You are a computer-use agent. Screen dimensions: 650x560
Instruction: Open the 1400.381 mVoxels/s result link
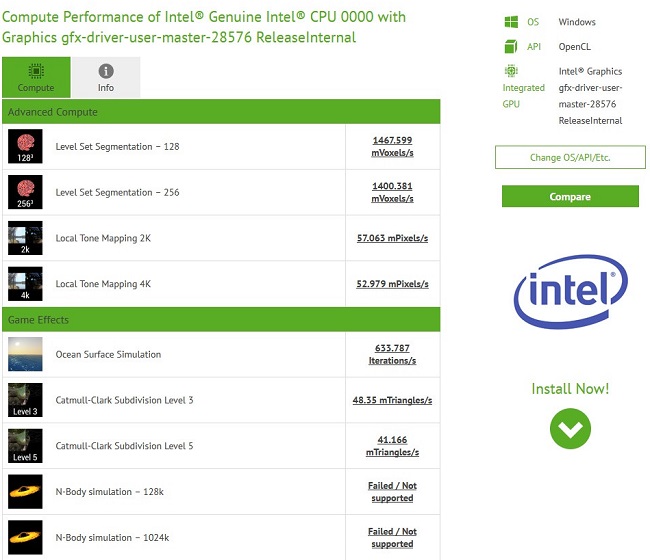(x=392, y=192)
